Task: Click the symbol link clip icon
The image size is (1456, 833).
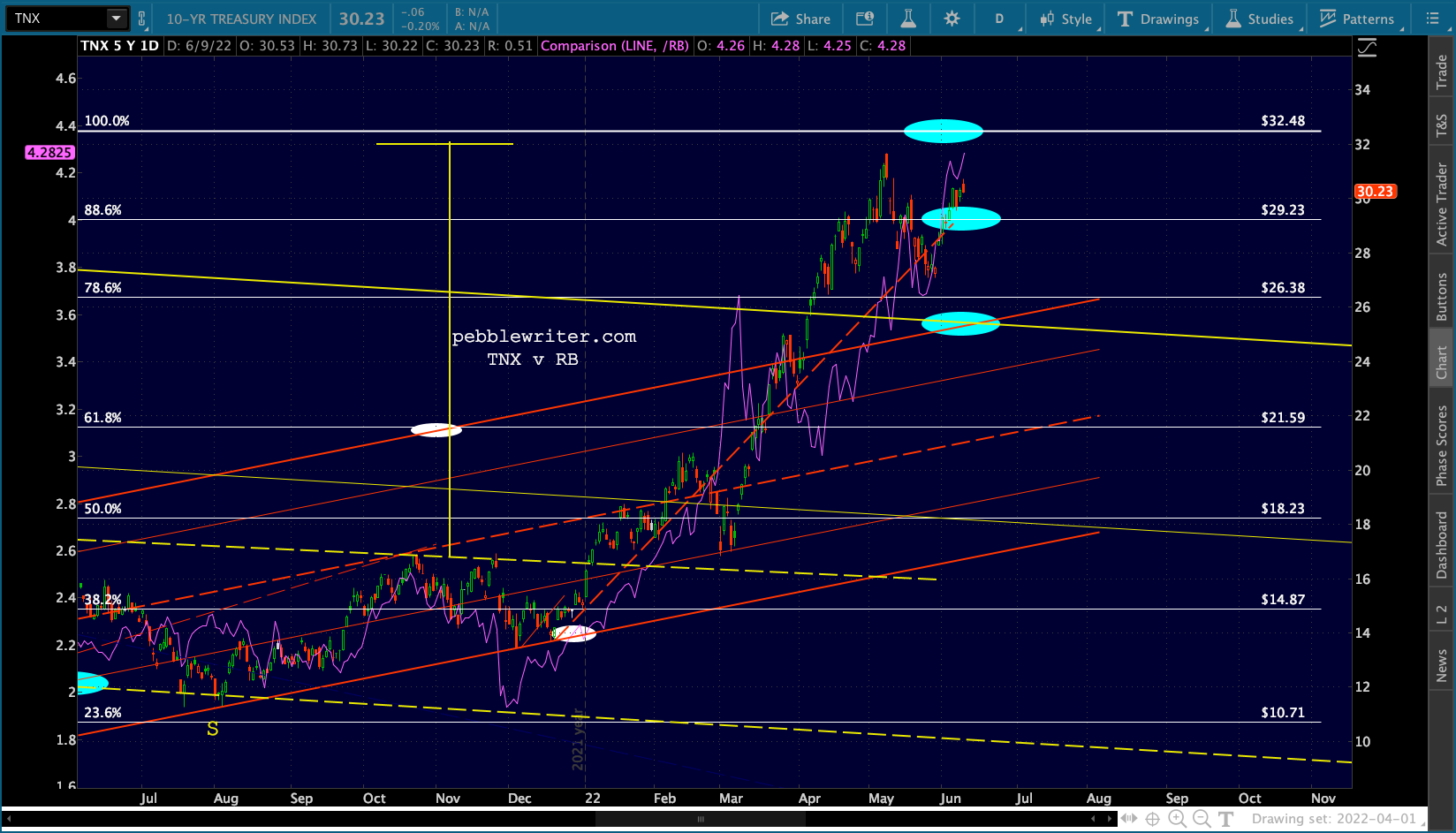Action: click(x=141, y=19)
